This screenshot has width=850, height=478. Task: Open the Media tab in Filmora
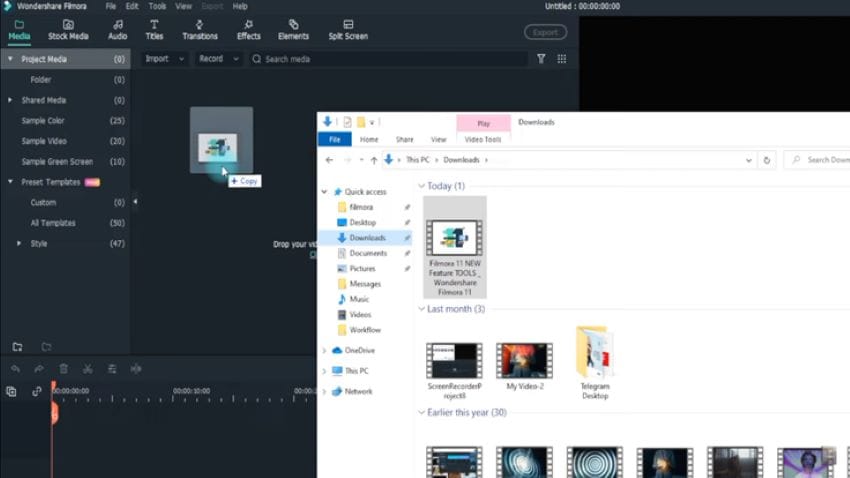pyautogui.click(x=19, y=30)
